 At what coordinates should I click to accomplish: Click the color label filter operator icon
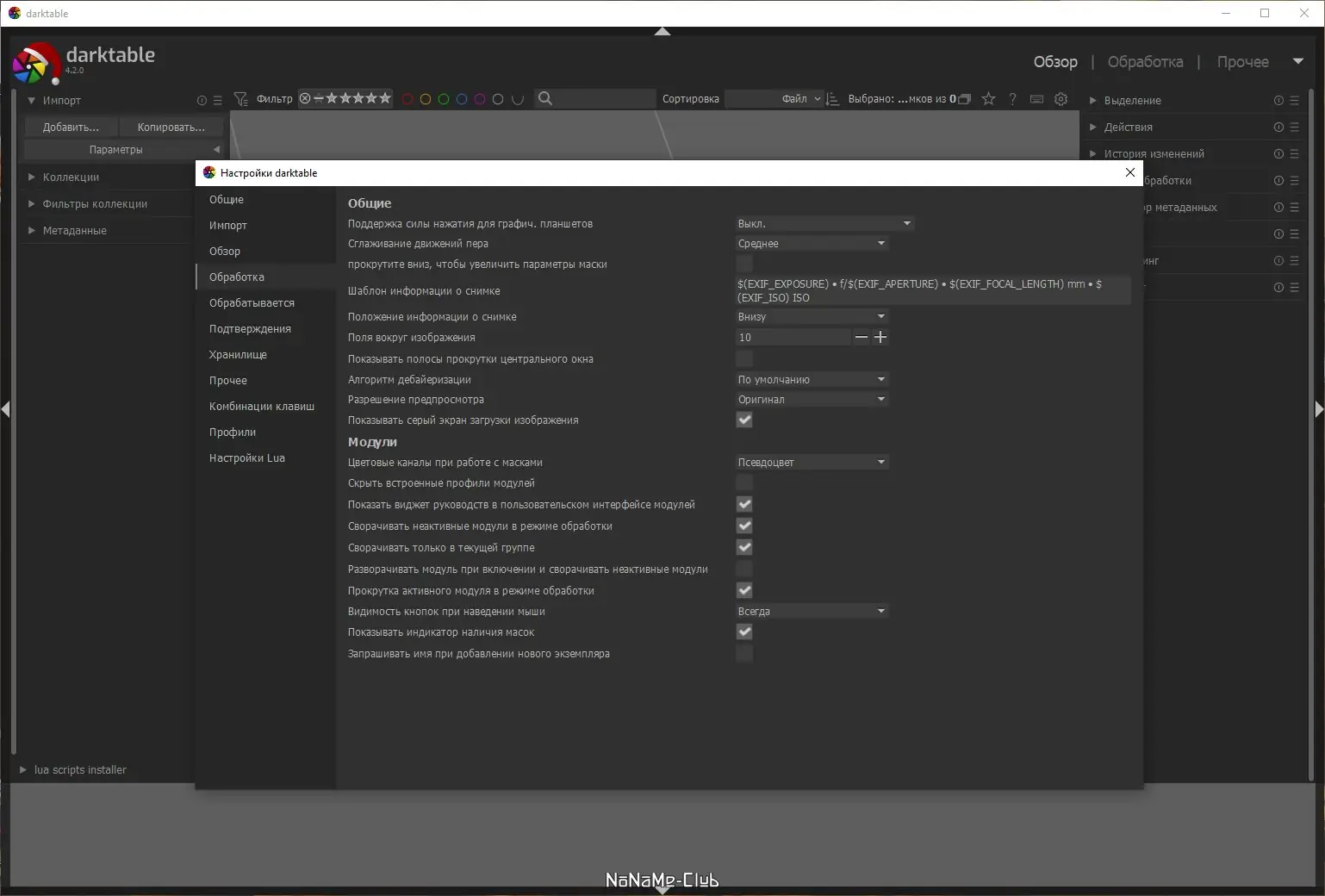coord(518,99)
